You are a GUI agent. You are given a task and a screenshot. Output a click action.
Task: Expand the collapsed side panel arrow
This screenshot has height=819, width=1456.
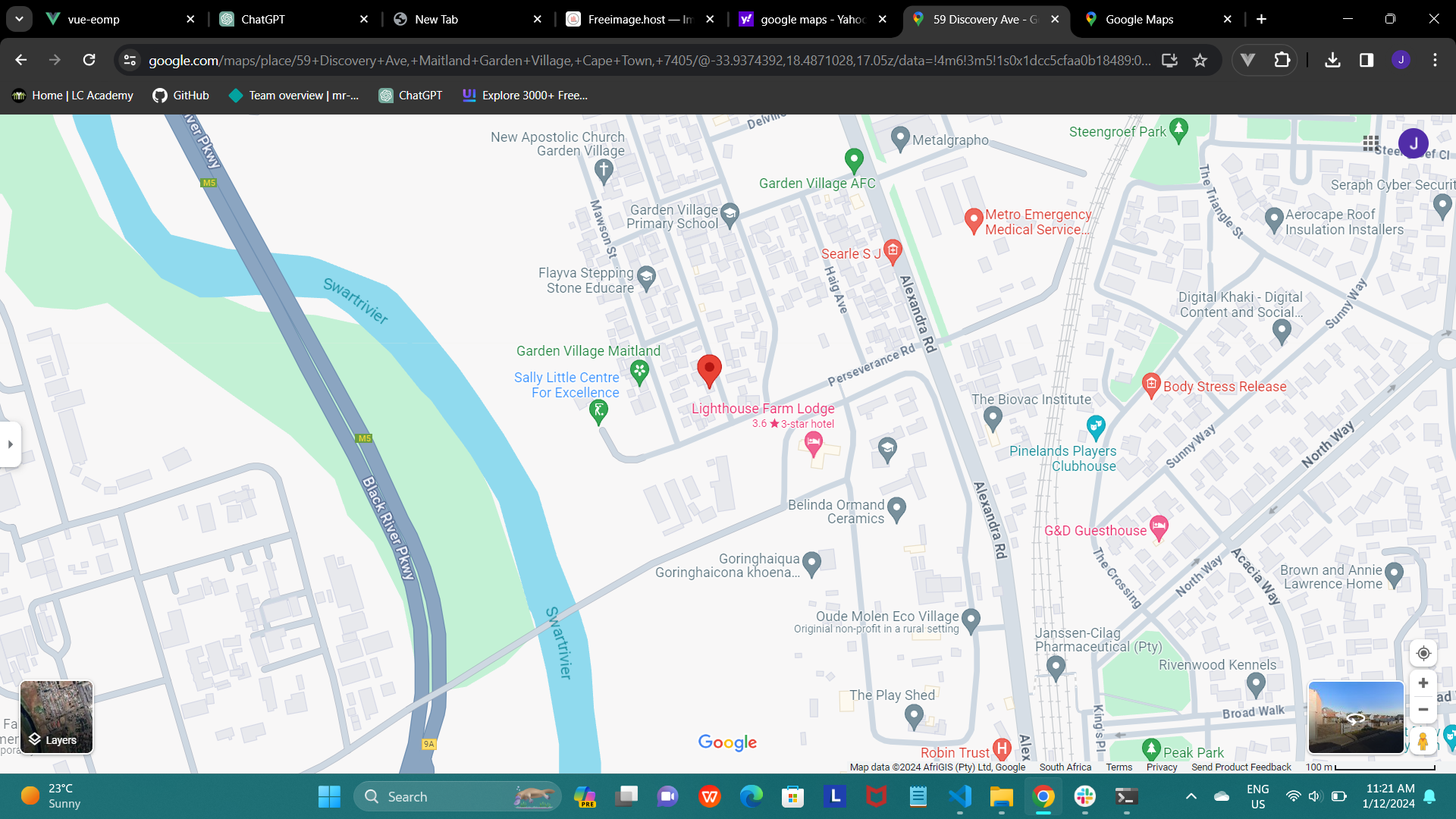[11, 444]
